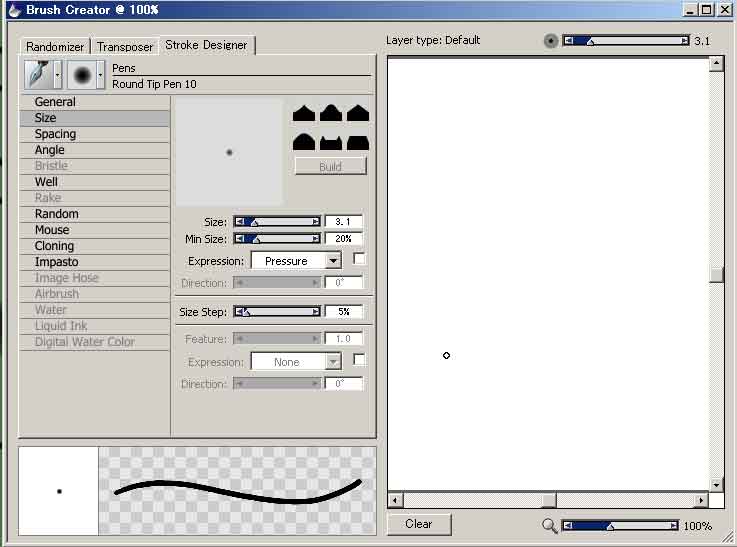Select the top-middle brush tip profile
Screen dimensions: 737x547
click(331, 114)
